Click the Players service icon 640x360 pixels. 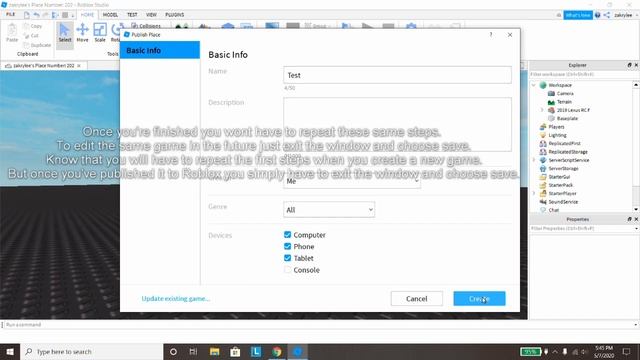tap(543, 127)
